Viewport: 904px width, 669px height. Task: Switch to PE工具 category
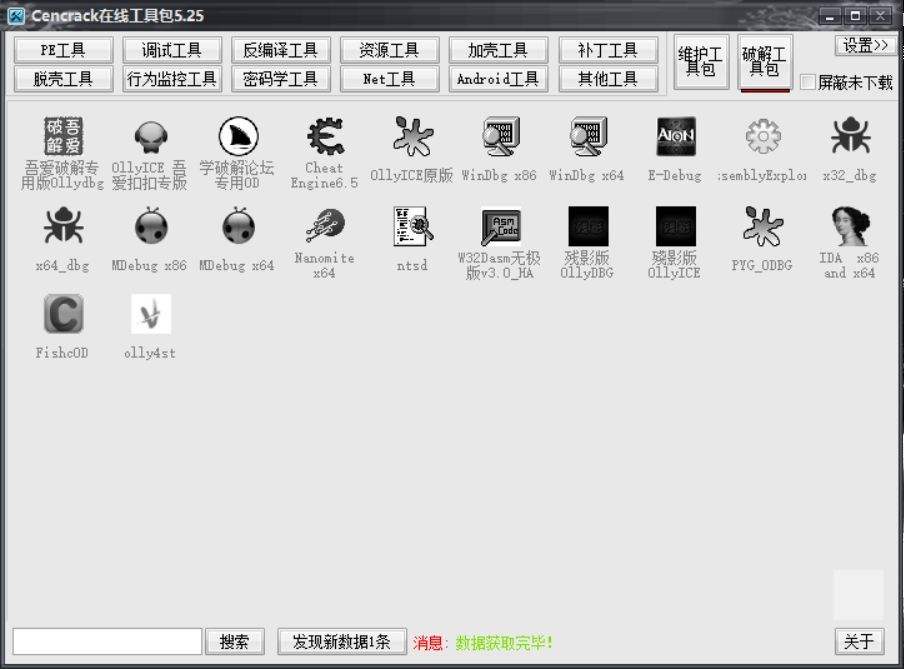pyautogui.click(x=63, y=51)
